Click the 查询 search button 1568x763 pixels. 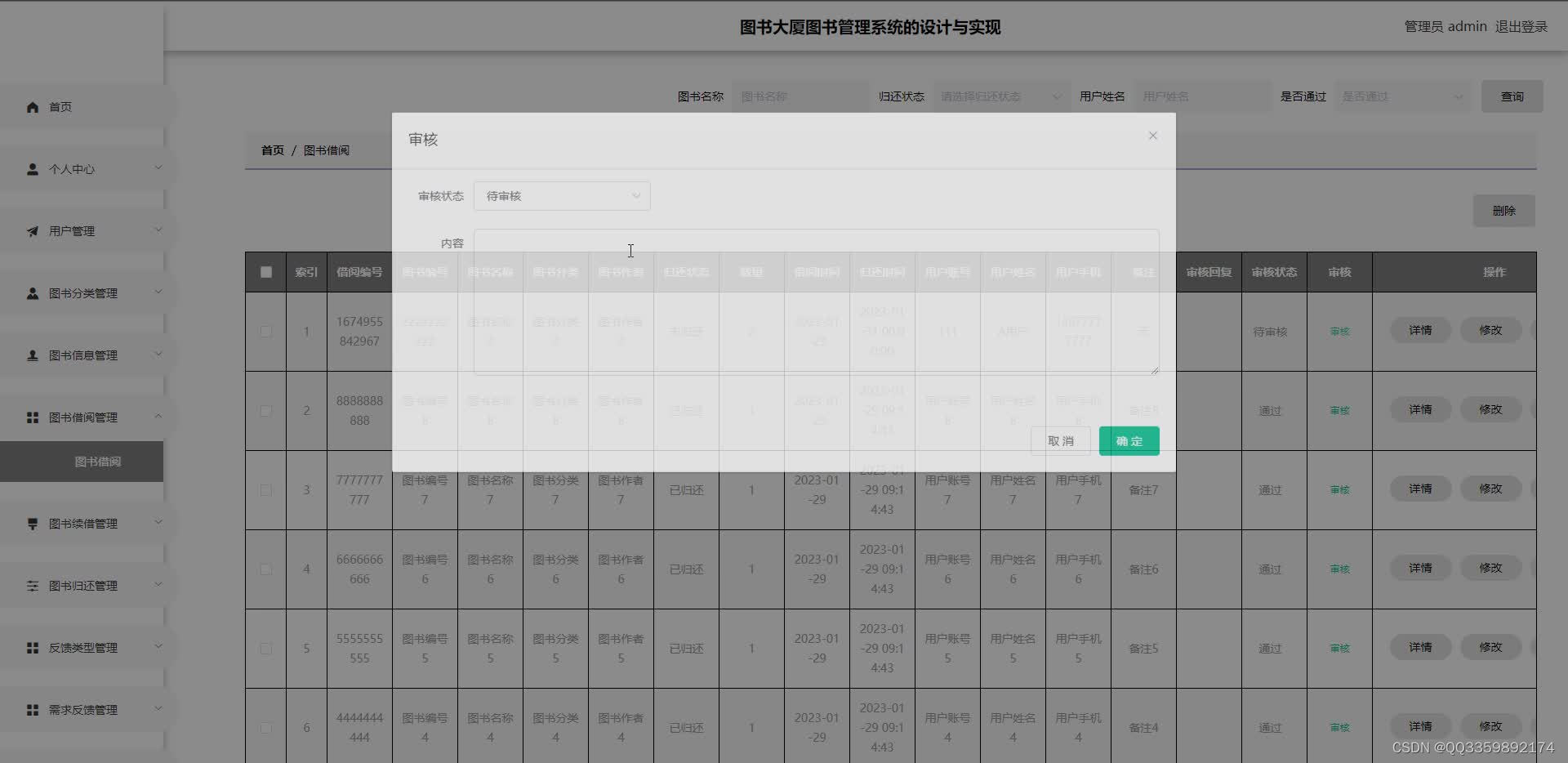(x=1512, y=96)
